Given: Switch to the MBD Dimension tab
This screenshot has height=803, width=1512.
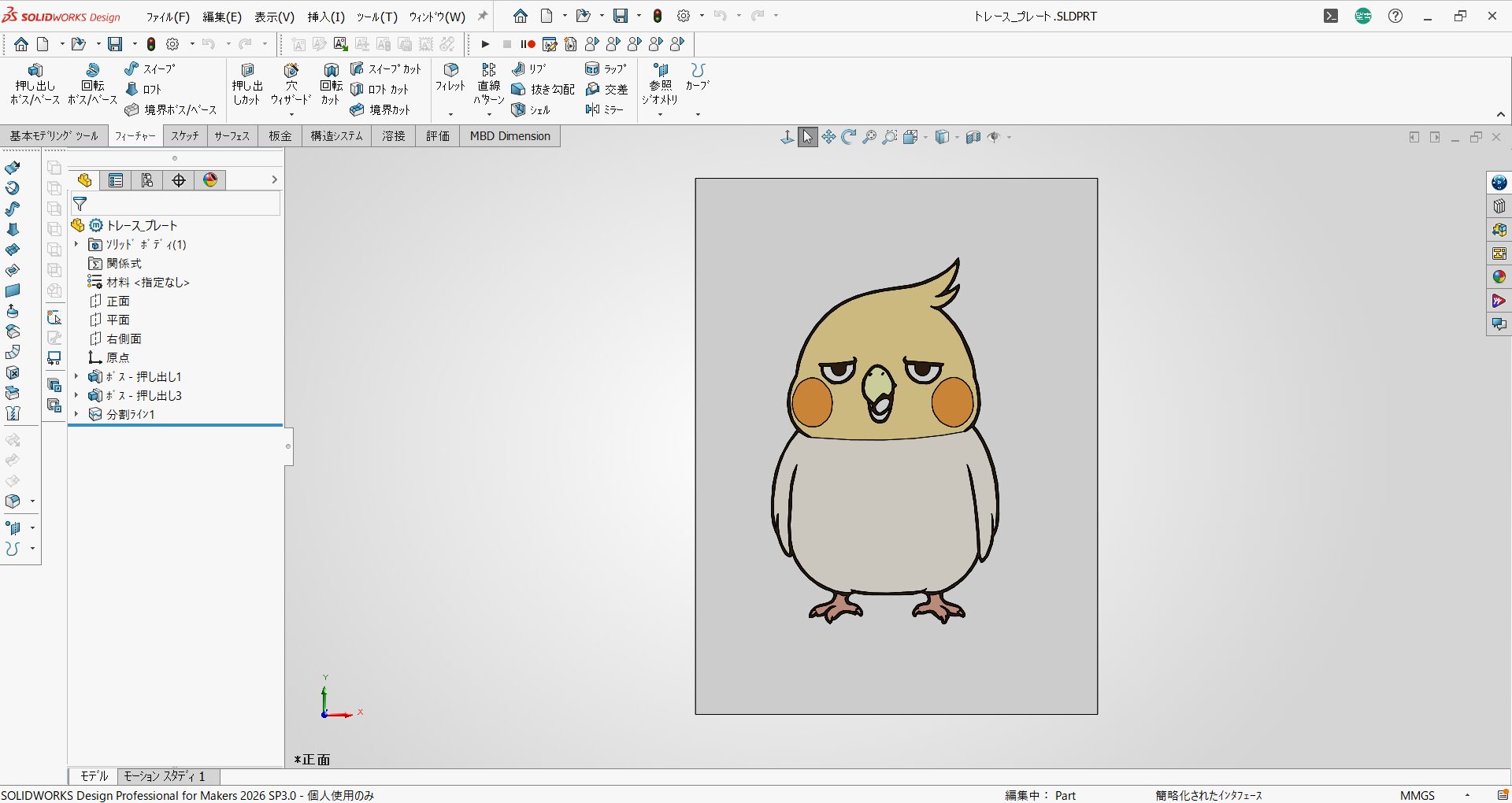Looking at the screenshot, I should pos(510,136).
